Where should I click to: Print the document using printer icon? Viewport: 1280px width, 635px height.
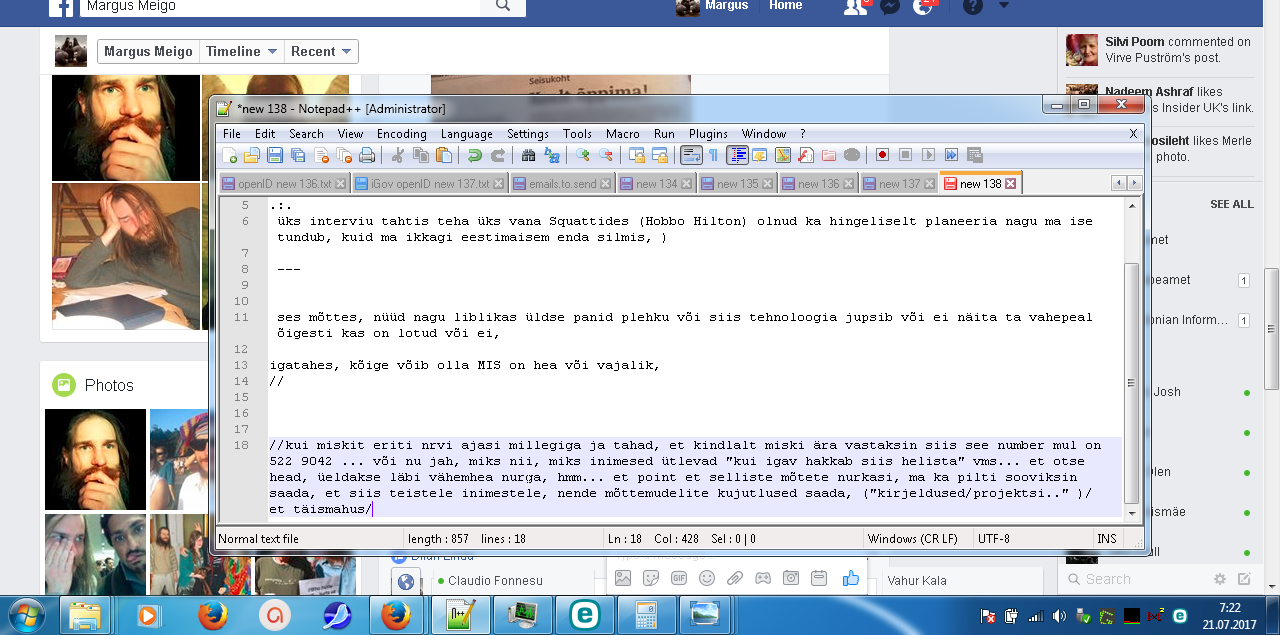(x=367, y=155)
